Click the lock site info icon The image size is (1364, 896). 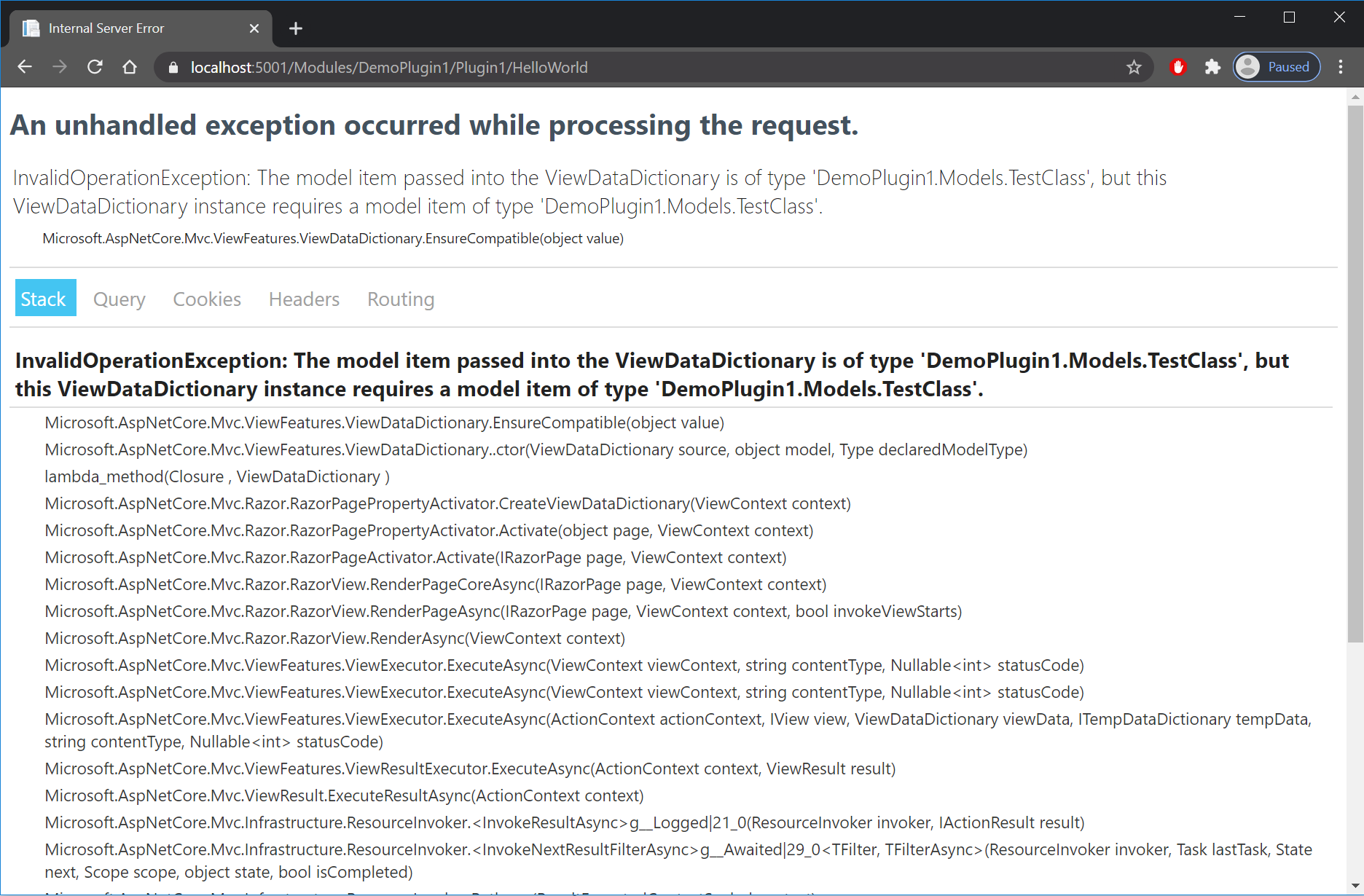[x=173, y=67]
